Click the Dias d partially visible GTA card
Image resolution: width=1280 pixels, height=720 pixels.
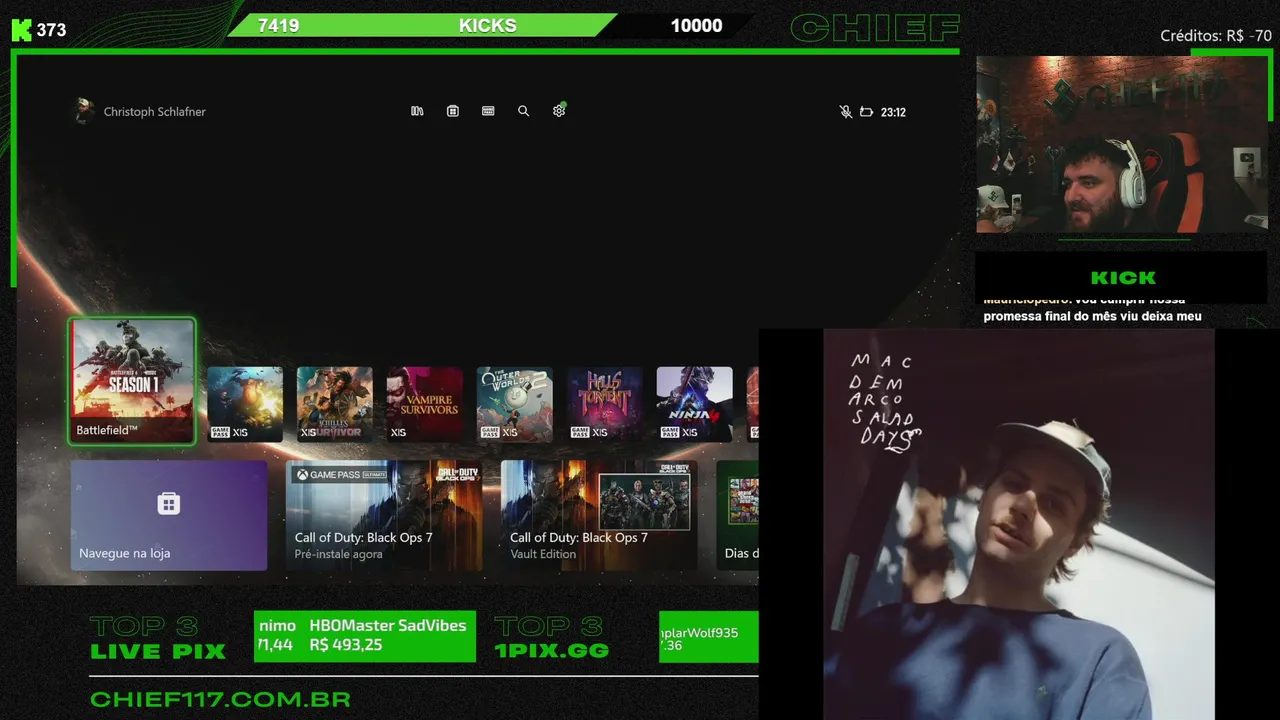pos(738,515)
